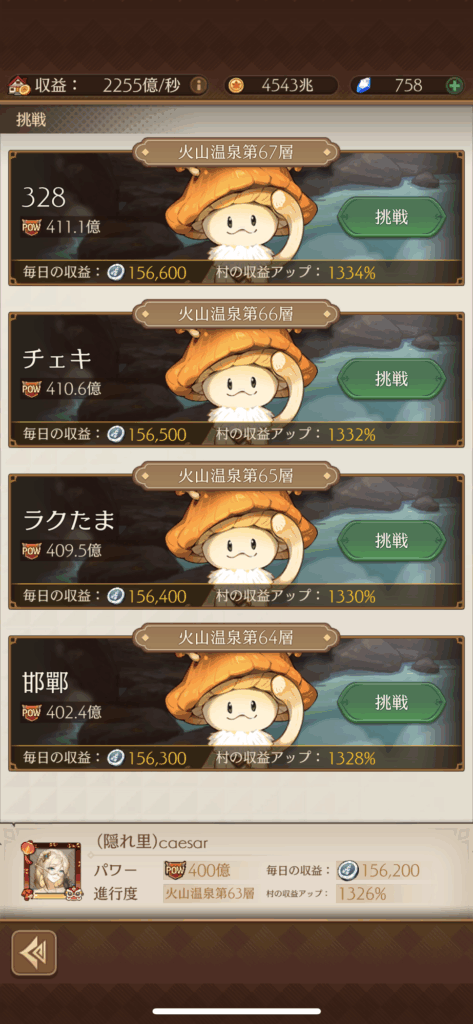473x1024 pixels.
Task: Tap the income info icon
Action: 197,85
